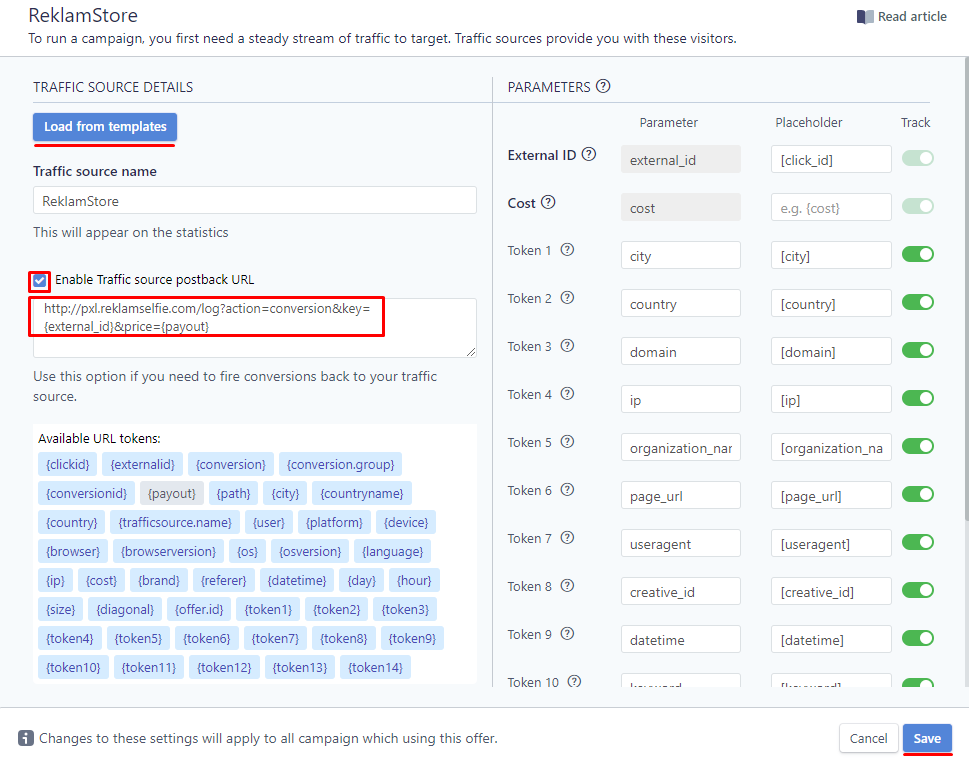969x767 pixels.
Task: Edit the External ID placeholder [click_id] field
Action: click(x=831, y=159)
